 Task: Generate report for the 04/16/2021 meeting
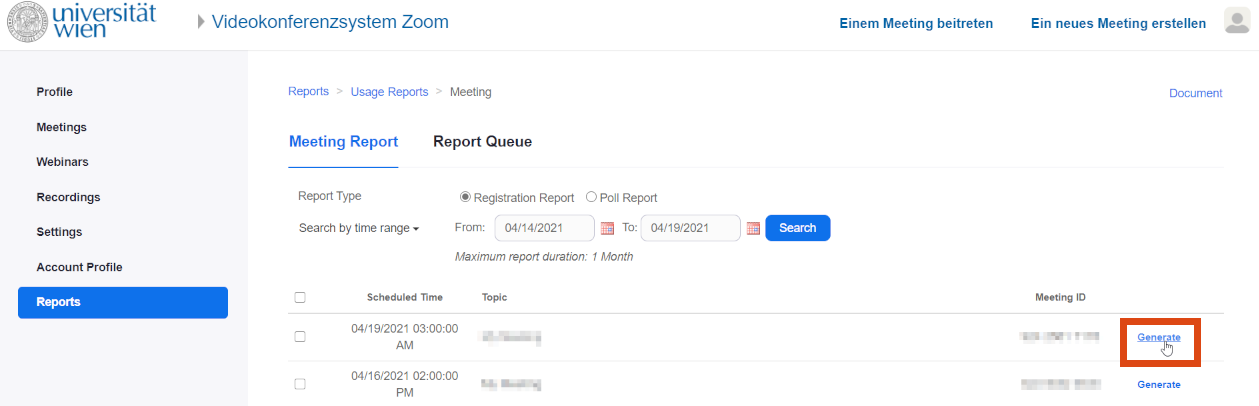pyautogui.click(x=1159, y=384)
